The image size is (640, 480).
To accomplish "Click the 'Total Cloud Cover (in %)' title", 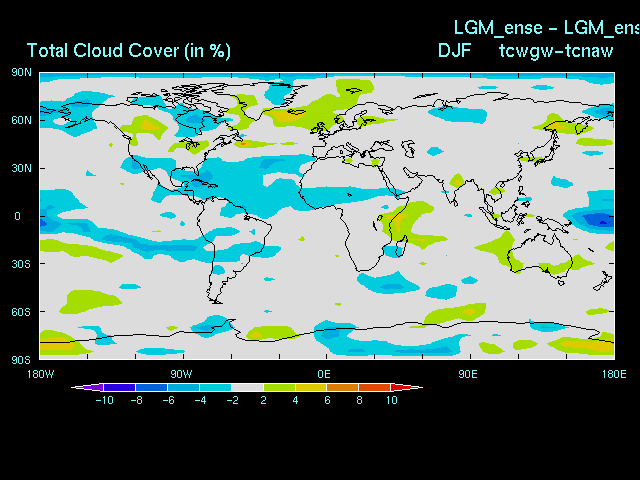I will 129,51.
